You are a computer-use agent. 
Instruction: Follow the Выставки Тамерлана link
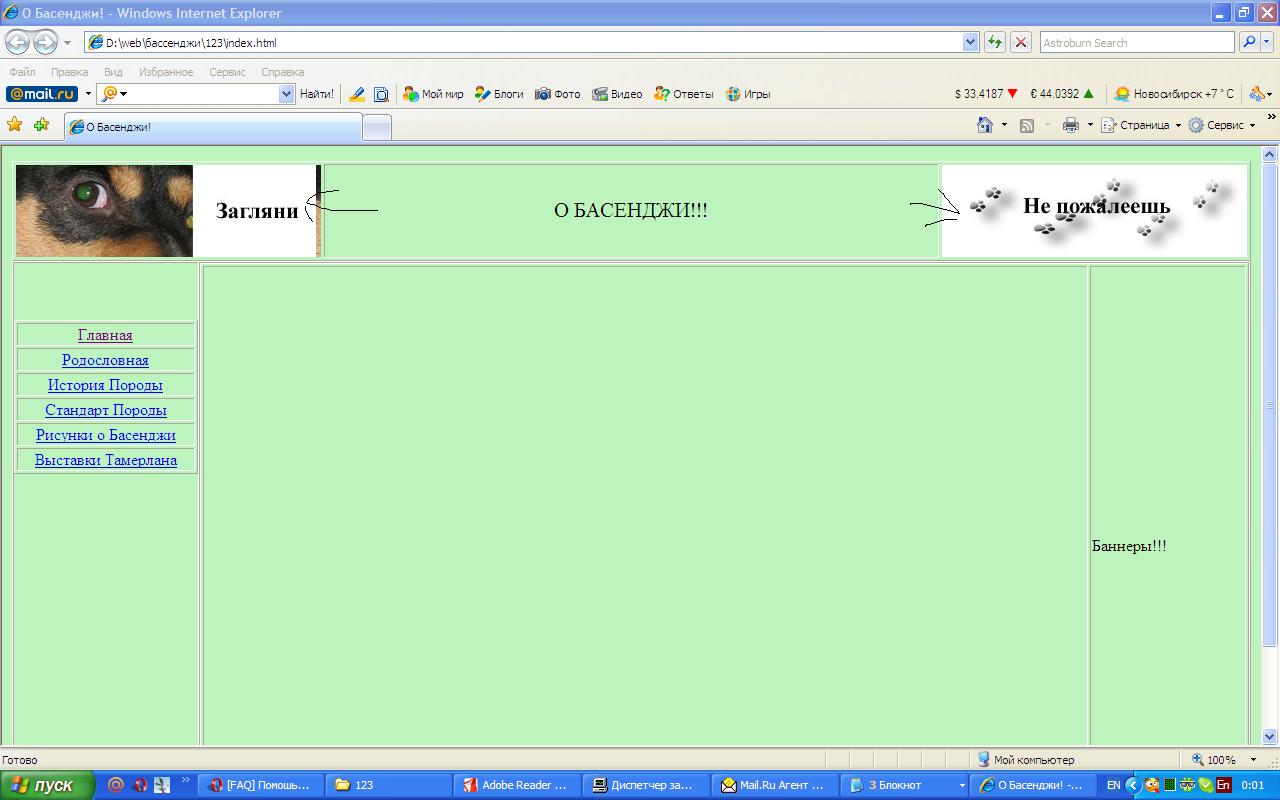point(105,460)
